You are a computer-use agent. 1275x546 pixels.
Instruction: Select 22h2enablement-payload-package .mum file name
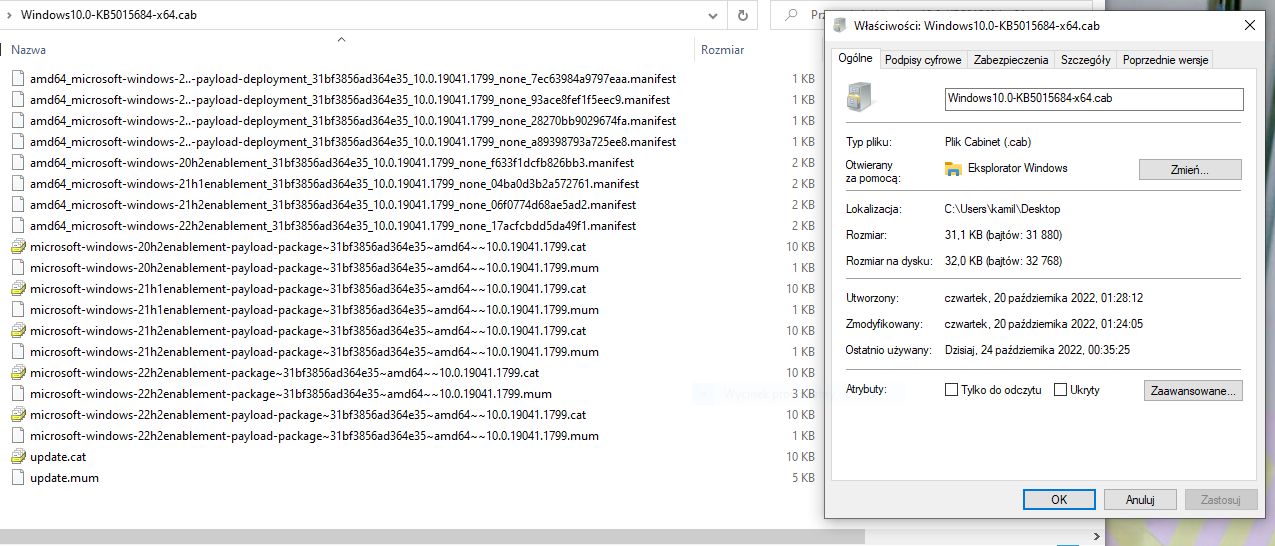pos(314,436)
